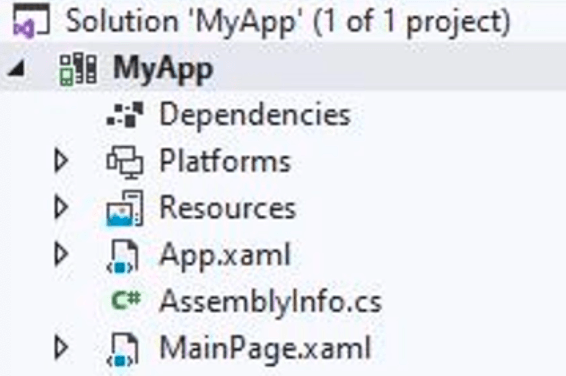
Task: Select the bold MyApp project name
Action: pos(163,69)
